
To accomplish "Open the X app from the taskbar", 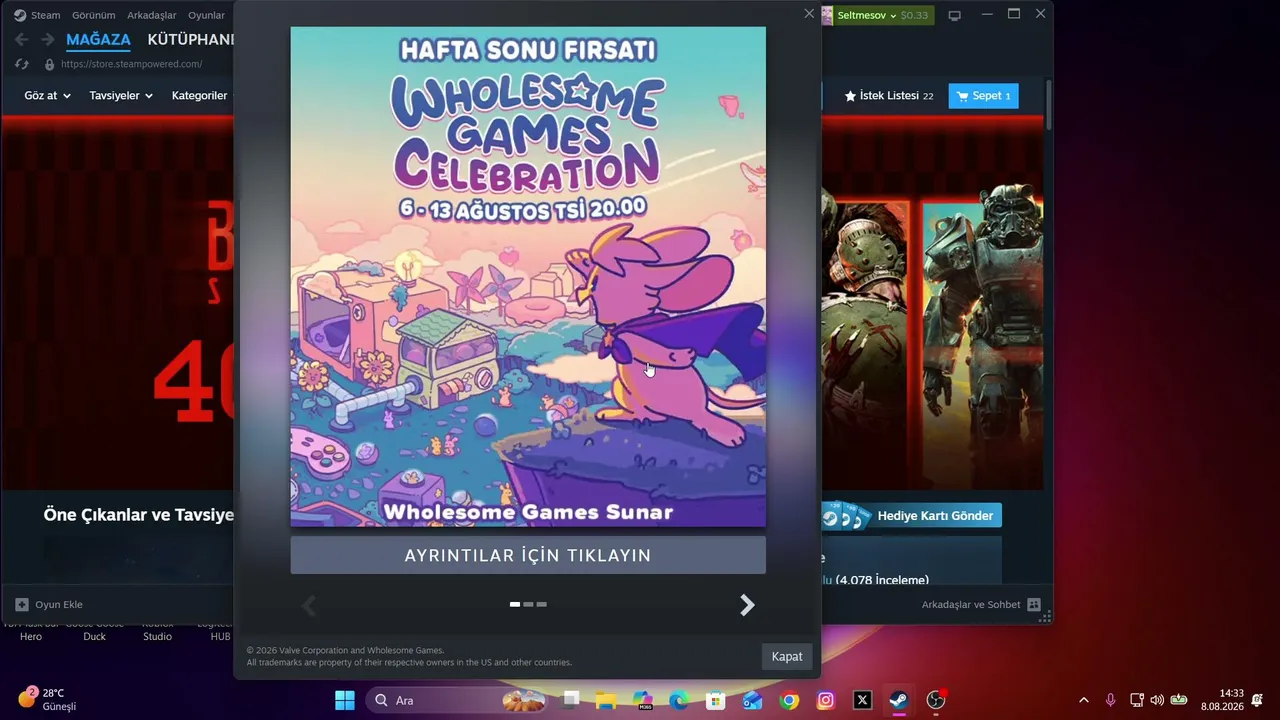I will 862,700.
